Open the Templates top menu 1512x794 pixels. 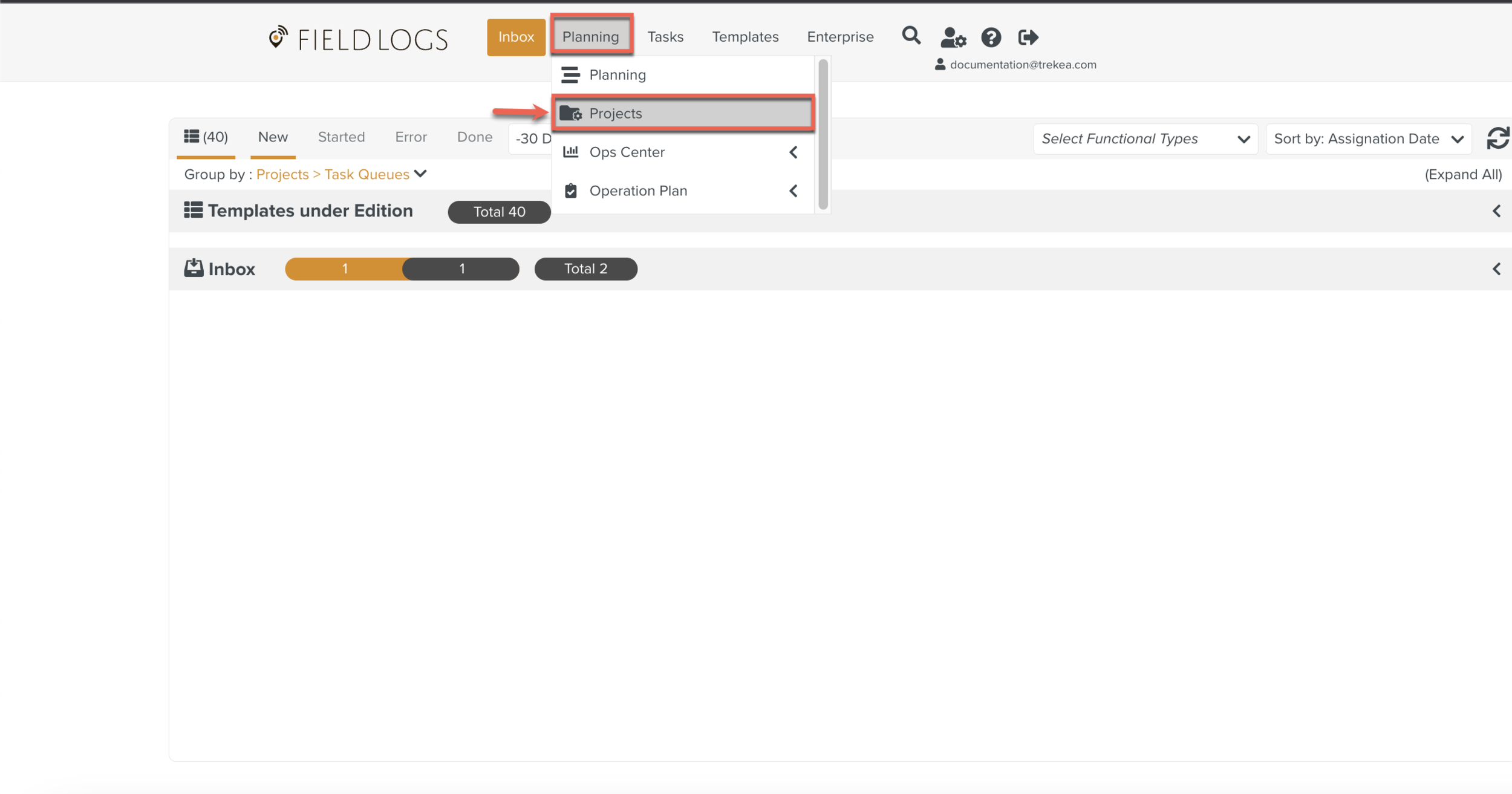click(745, 37)
